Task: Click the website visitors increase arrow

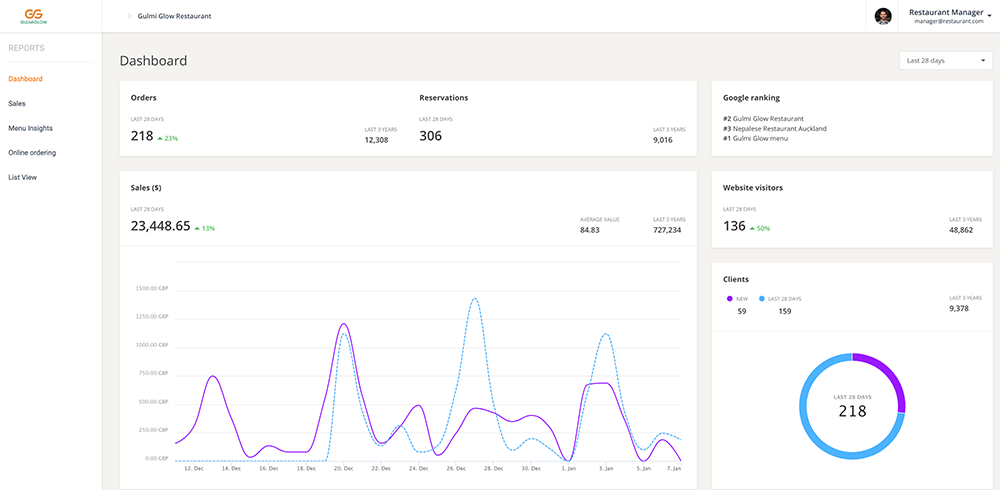Action: [x=752, y=228]
